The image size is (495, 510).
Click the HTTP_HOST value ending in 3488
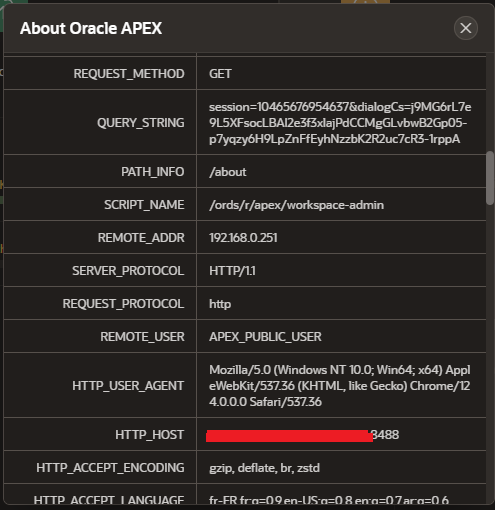tap(302, 435)
